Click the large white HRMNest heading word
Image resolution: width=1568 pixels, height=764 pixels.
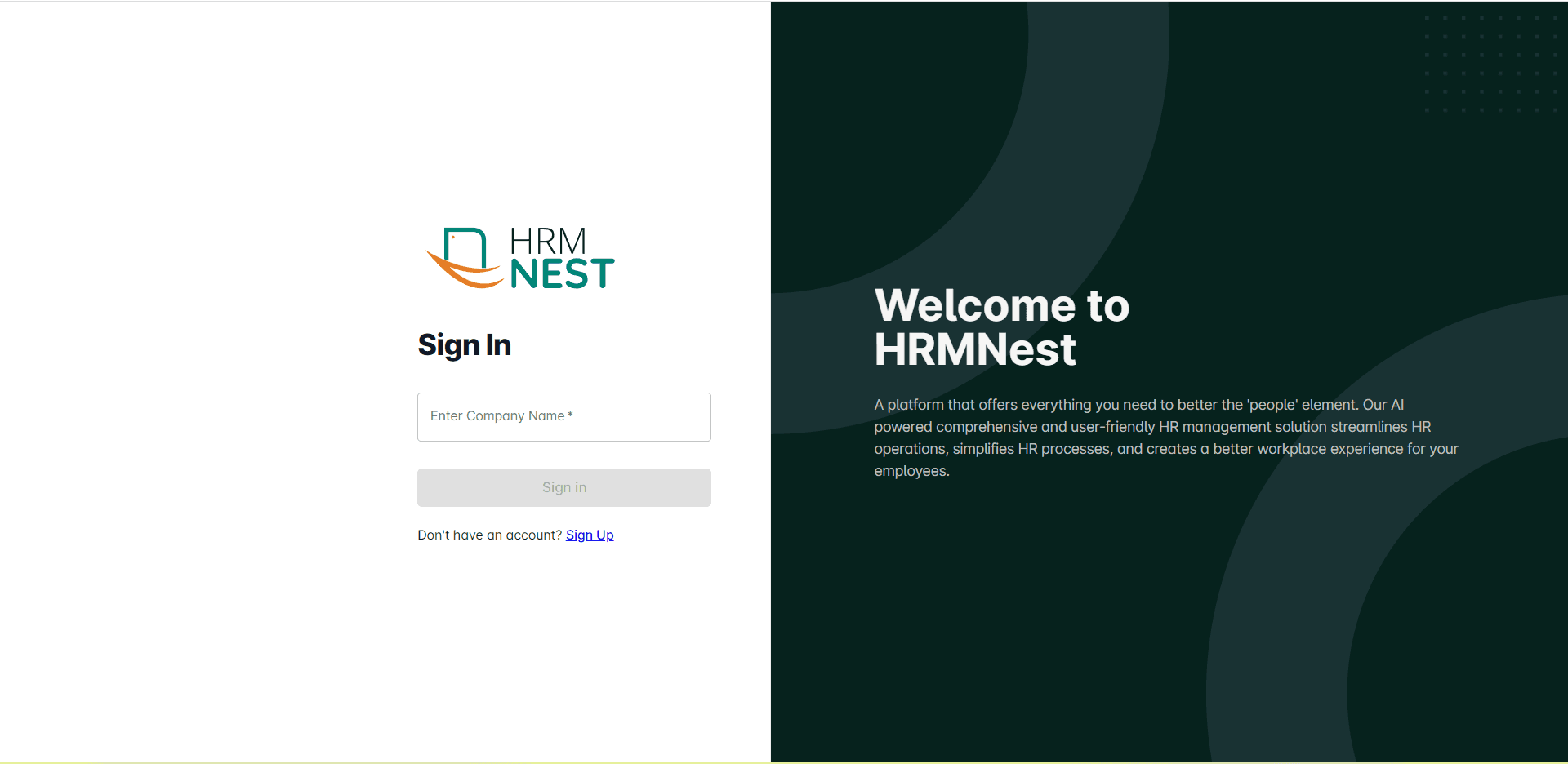[974, 350]
